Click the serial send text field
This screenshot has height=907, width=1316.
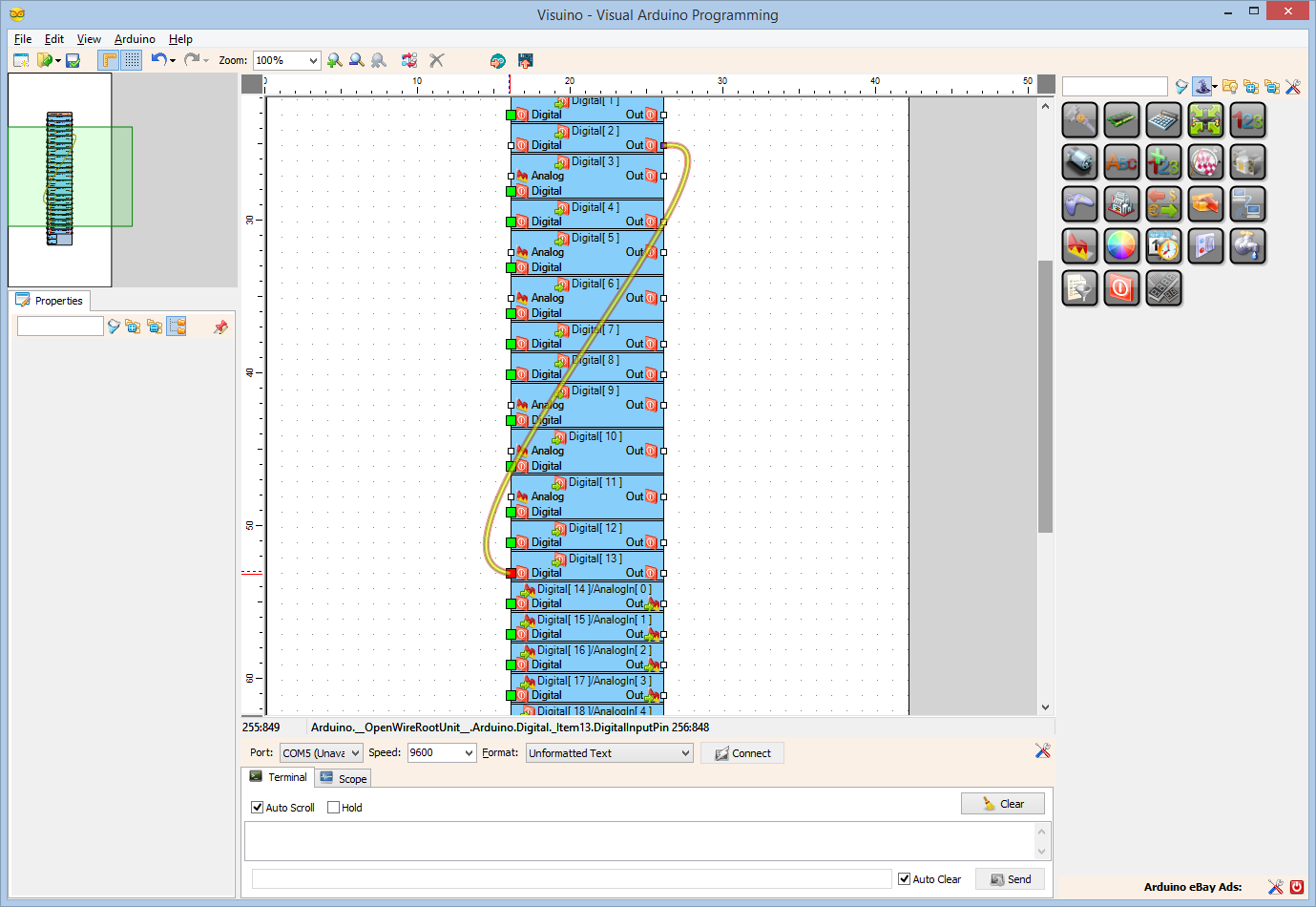pos(572,879)
